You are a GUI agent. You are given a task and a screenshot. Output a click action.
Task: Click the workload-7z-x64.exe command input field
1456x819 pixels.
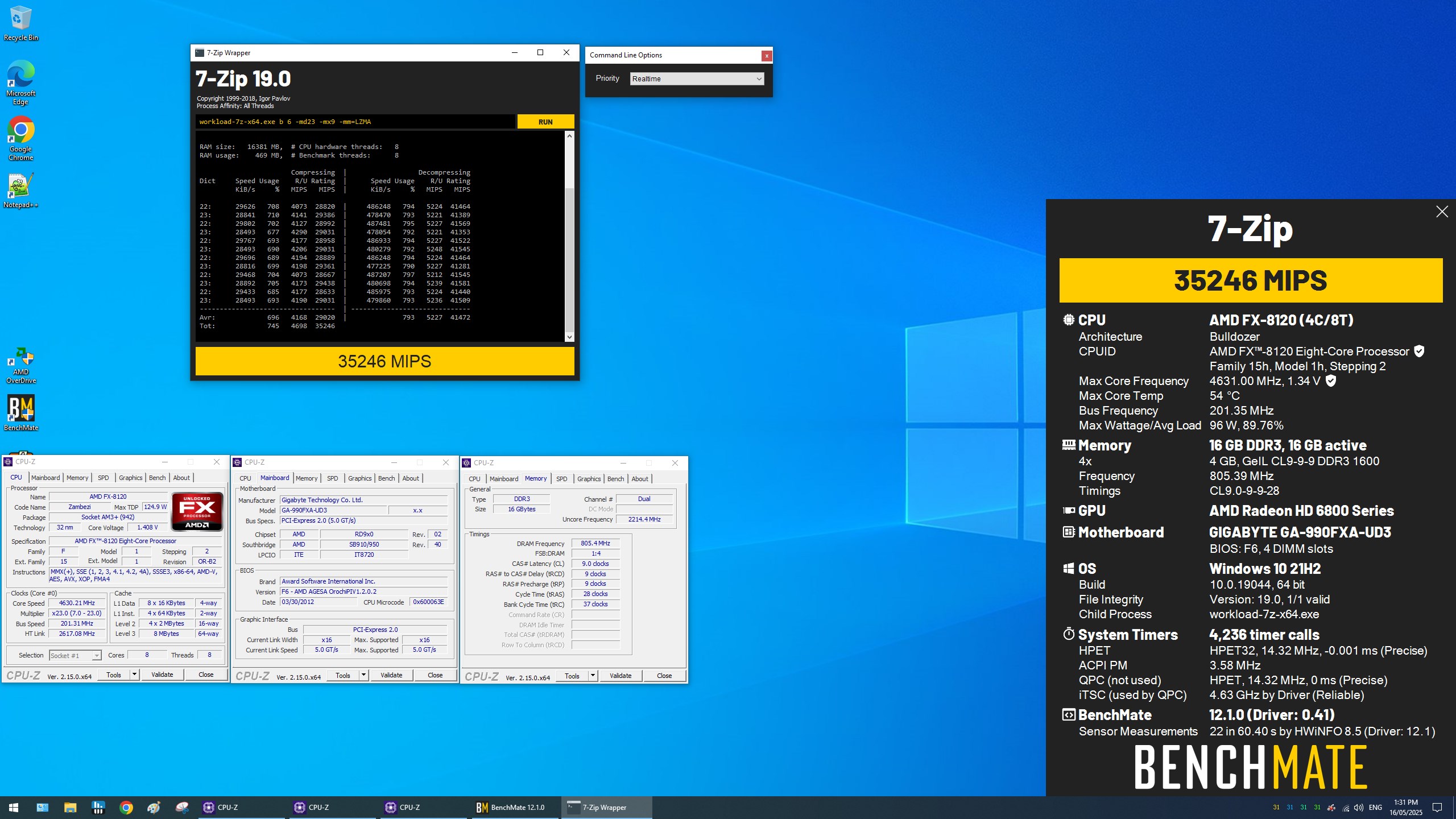(x=355, y=122)
